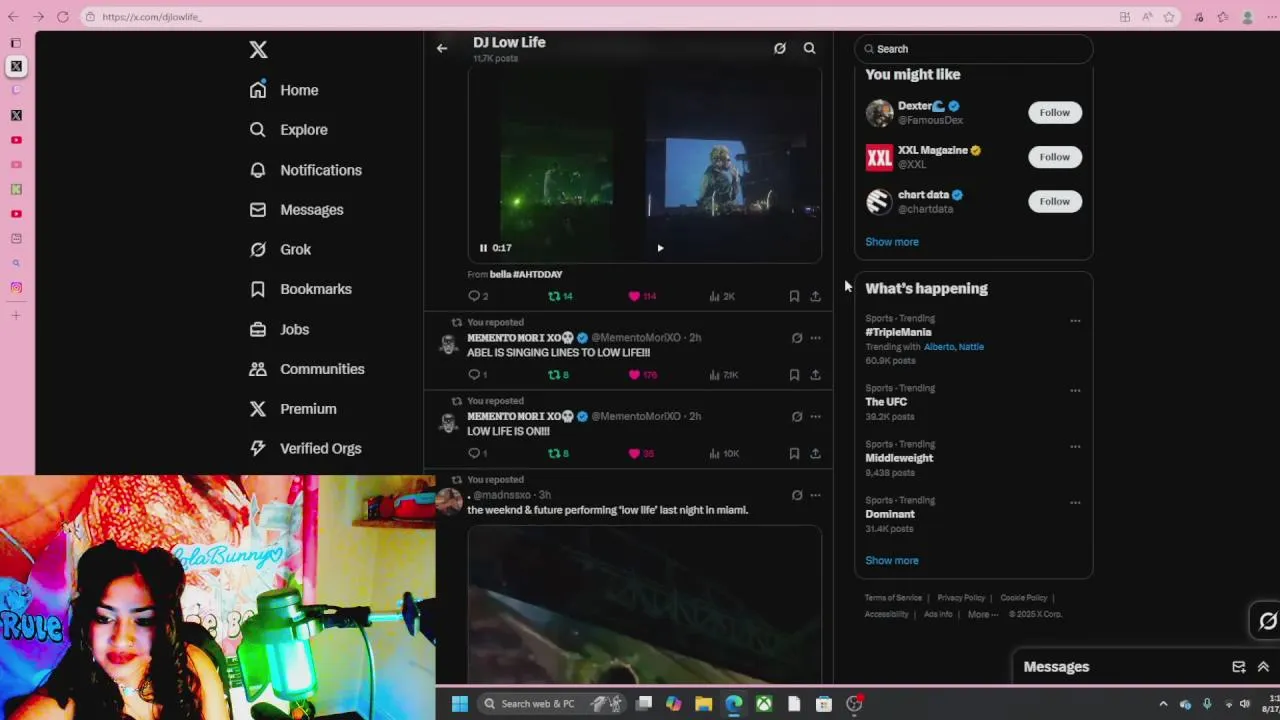
Task: Open Terms of Service footer link
Action: (893, 598)
